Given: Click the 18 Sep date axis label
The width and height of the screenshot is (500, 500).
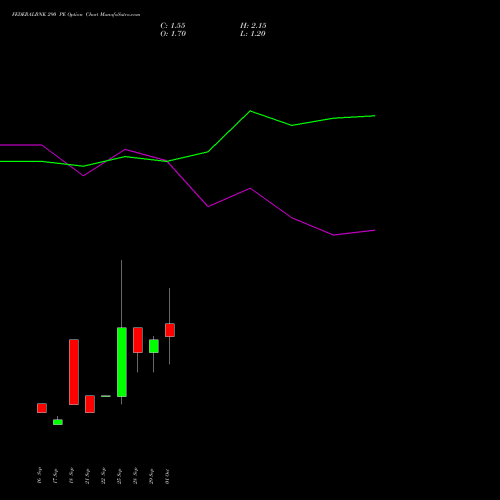Looking at the screenshot, I should tap(71, 476).
